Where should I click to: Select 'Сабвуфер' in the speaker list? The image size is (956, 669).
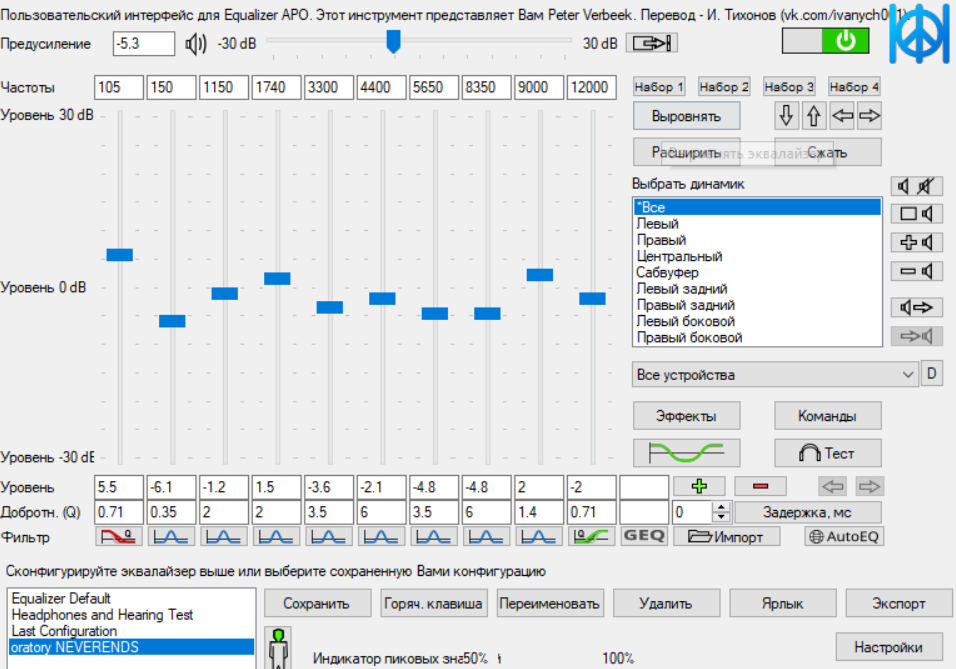tap(757, 273)
